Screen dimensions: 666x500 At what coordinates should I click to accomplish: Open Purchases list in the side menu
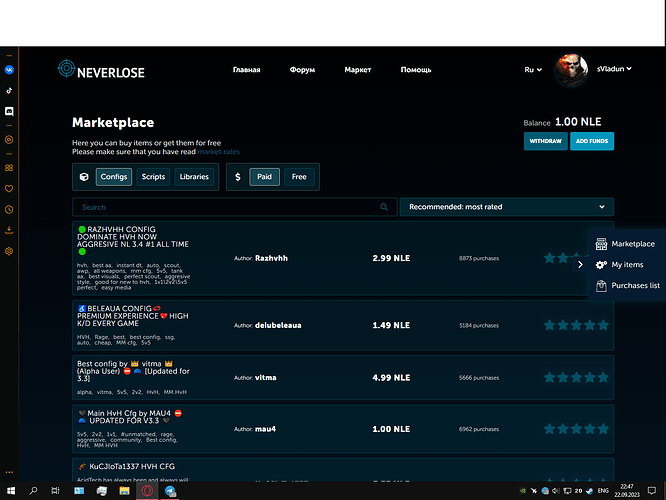[635, 285]
